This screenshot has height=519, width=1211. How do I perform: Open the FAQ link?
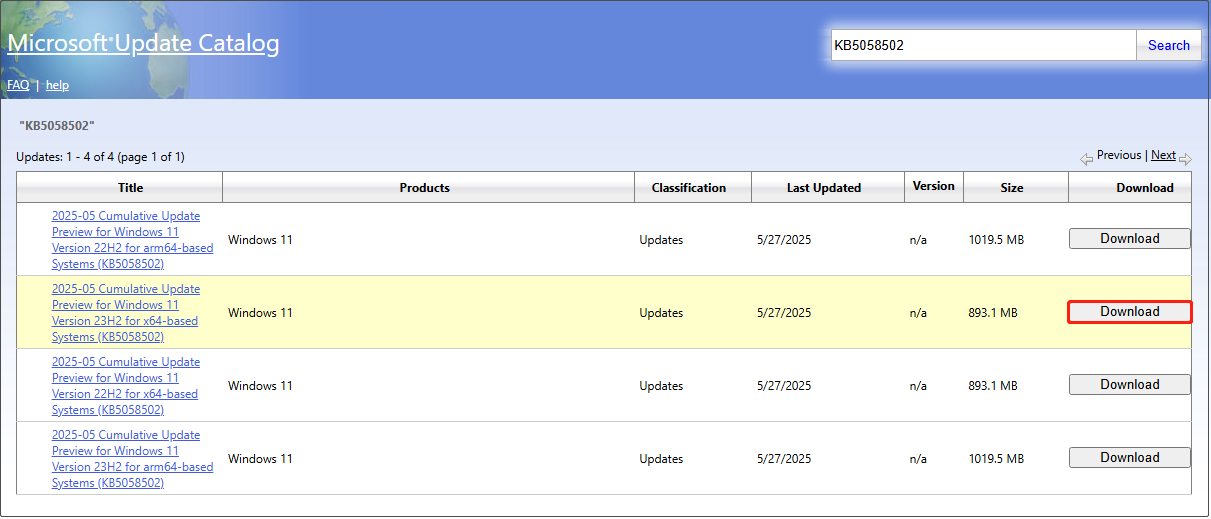[18, 85]
